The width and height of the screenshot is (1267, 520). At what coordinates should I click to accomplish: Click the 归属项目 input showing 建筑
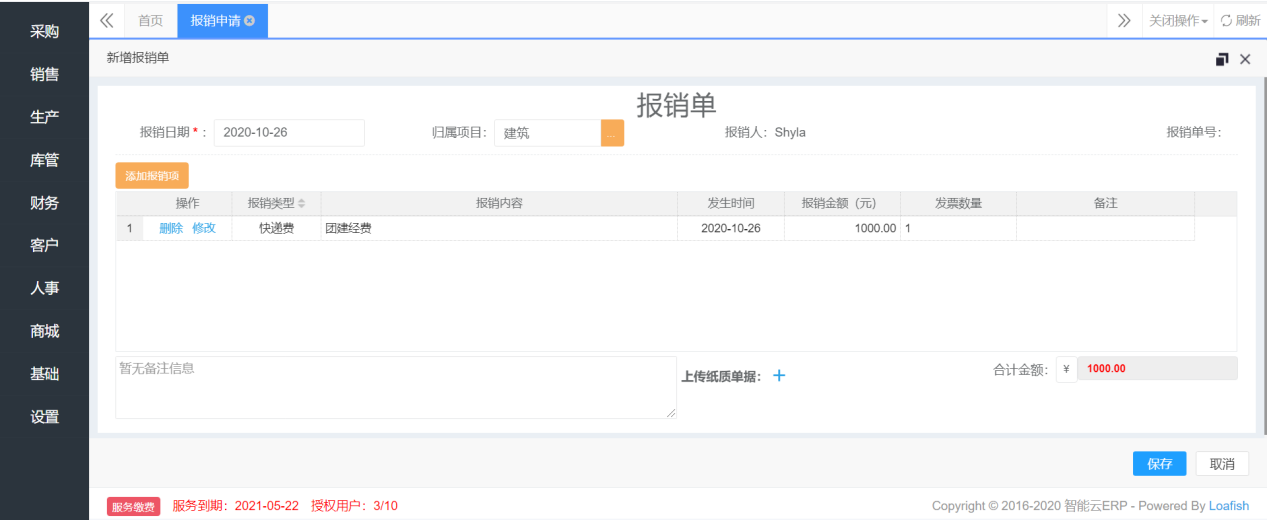click(x=547, y=133)
